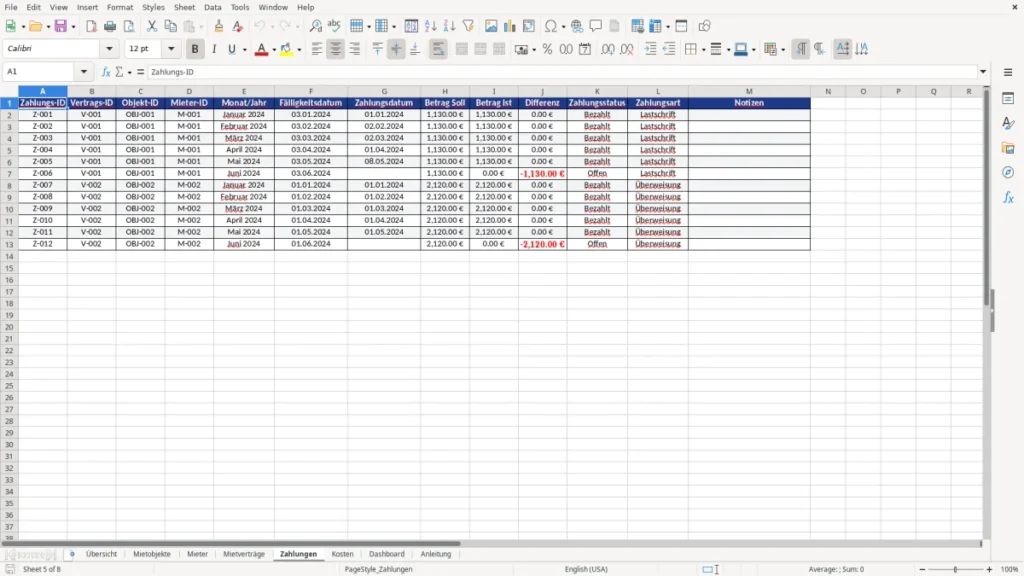
Task: Toggle Wrap Text button
Action: [x=438, y=49]
